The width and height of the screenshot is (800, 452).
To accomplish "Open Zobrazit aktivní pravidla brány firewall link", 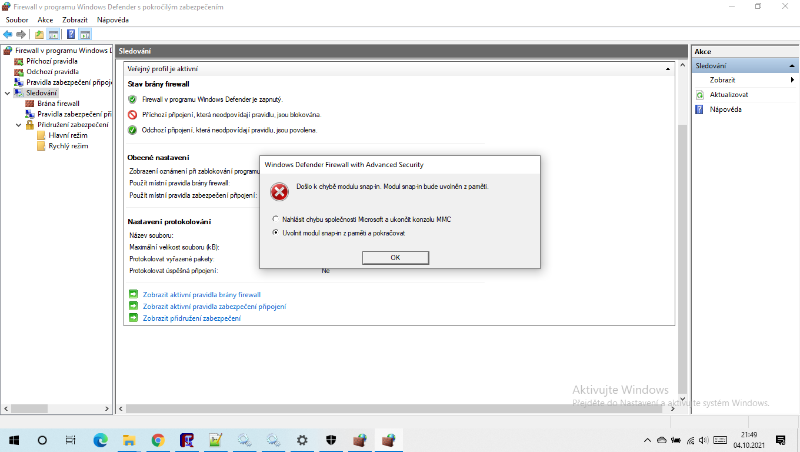I will (202, 295).
